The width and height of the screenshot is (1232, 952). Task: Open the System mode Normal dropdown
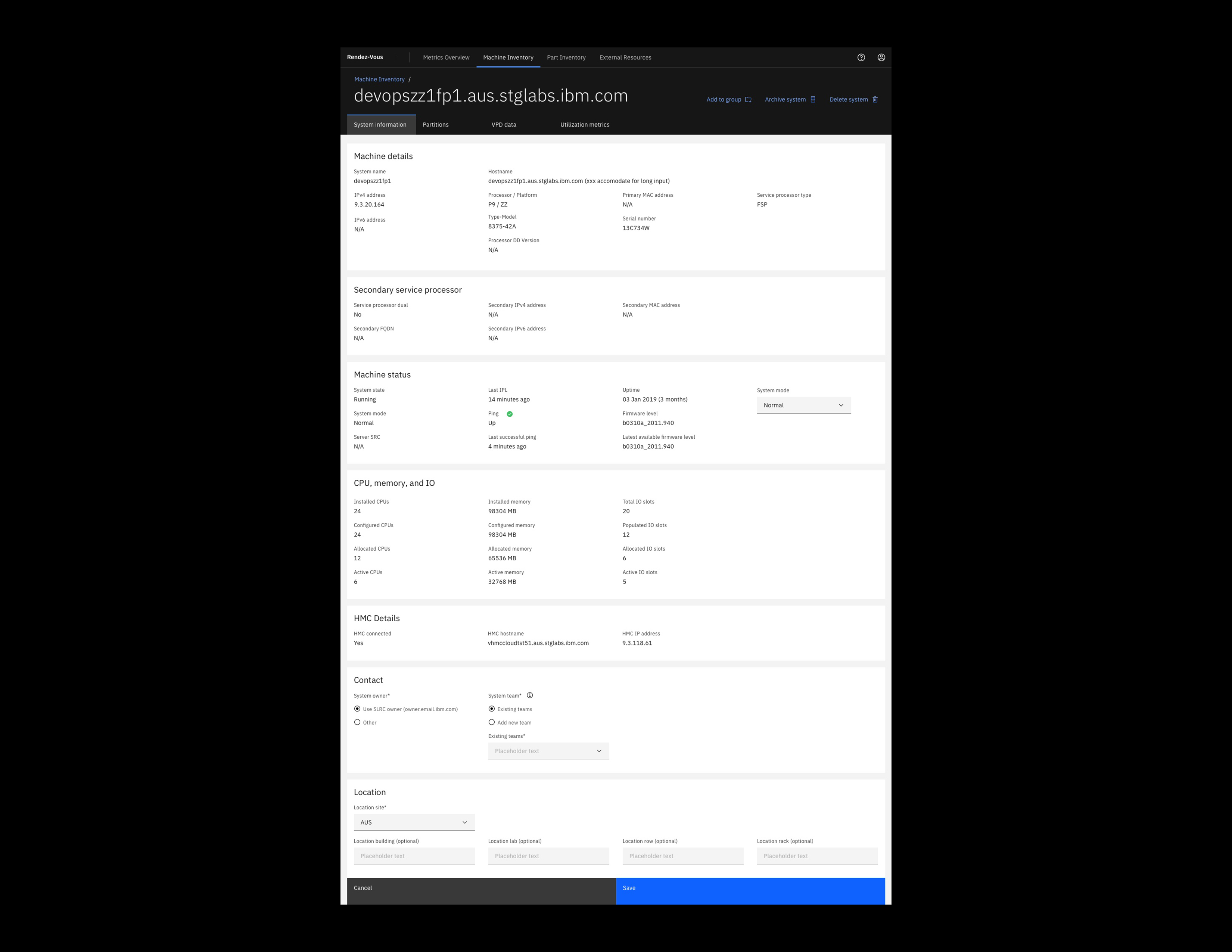tap(803, 405)
